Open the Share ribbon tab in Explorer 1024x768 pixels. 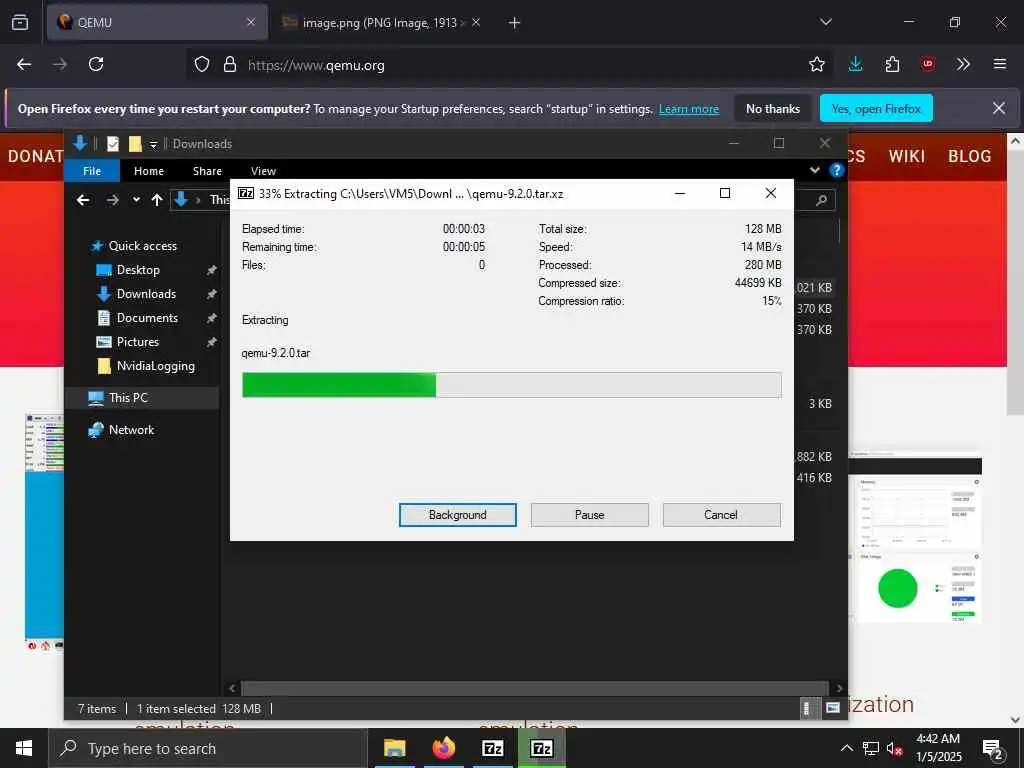pyautogui.click(x=207, y=170)
